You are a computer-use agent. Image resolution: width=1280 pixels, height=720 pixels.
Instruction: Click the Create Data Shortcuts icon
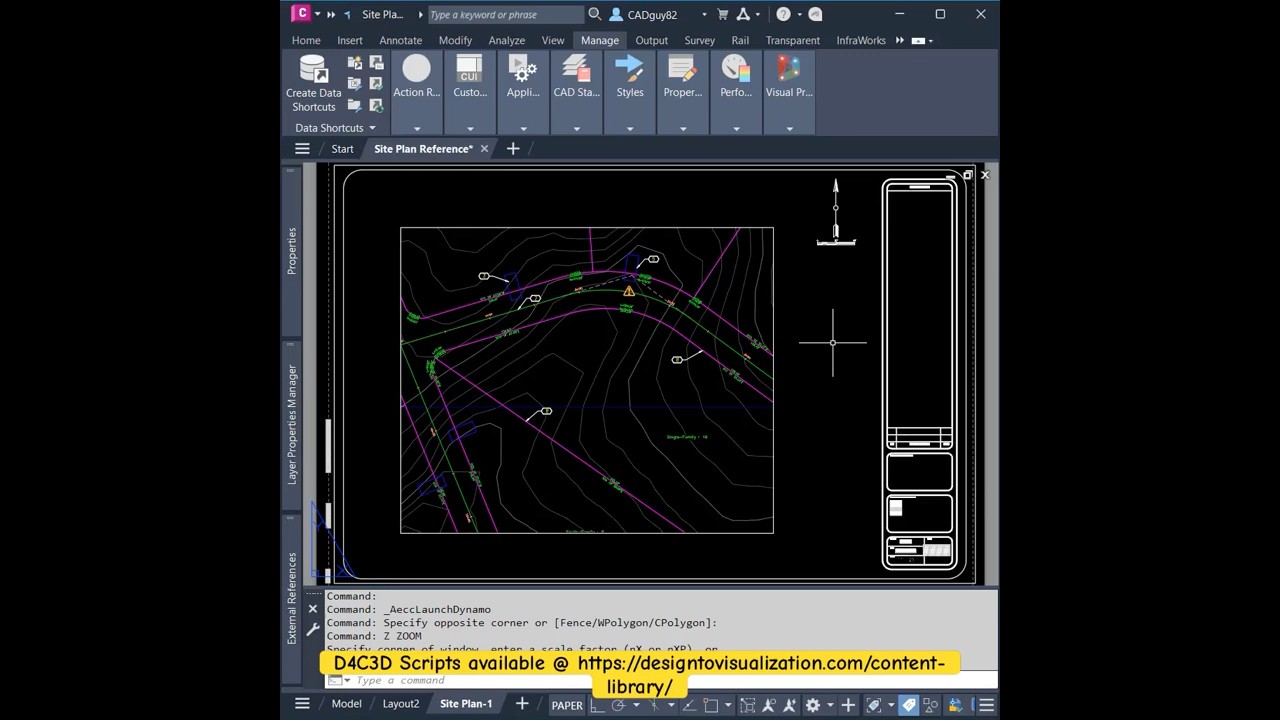click(x=314, y=68)
